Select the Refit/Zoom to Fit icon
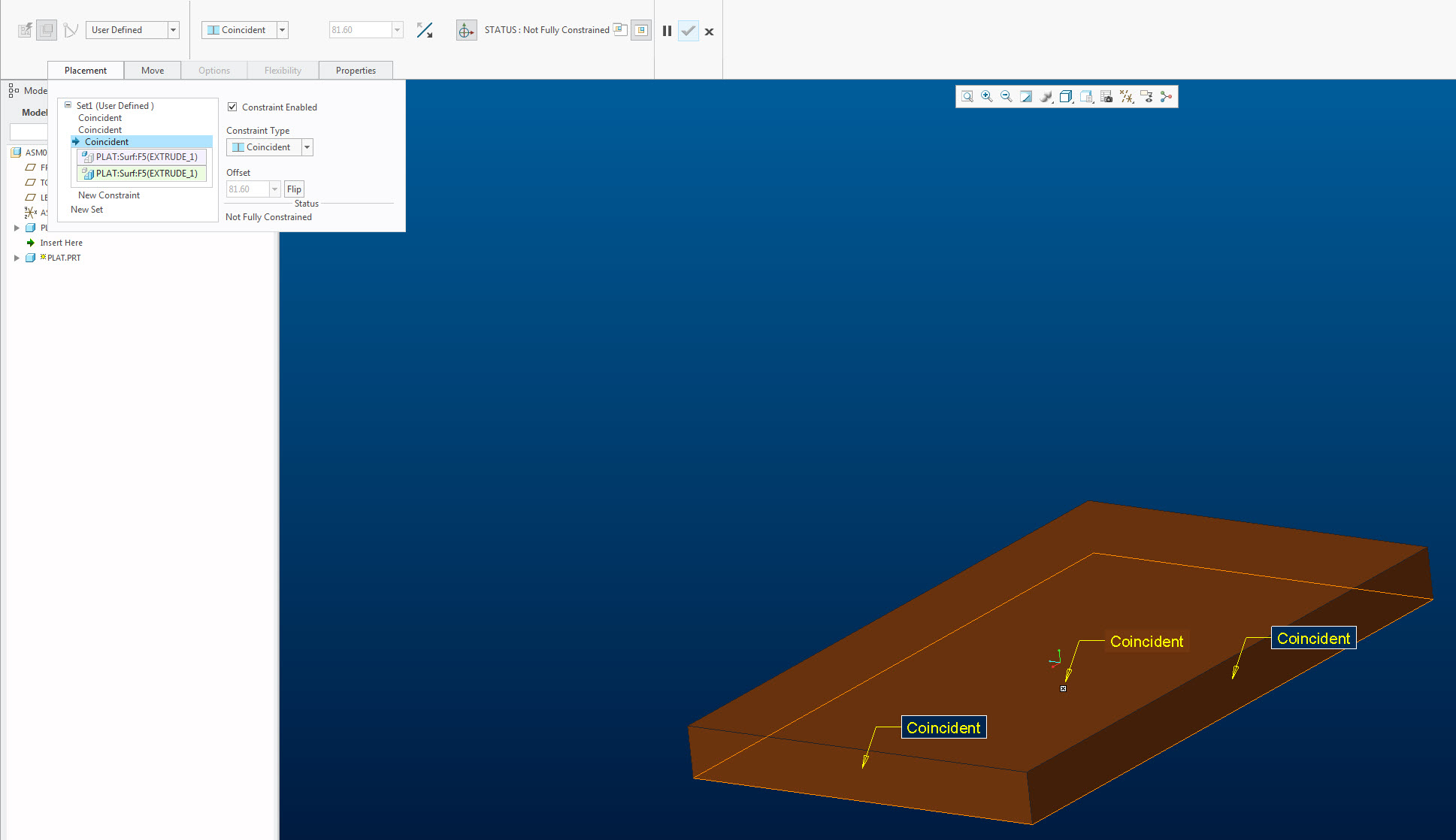Image resolution: width=1456 pixels, height=840 pixels. tap(967, 96)
